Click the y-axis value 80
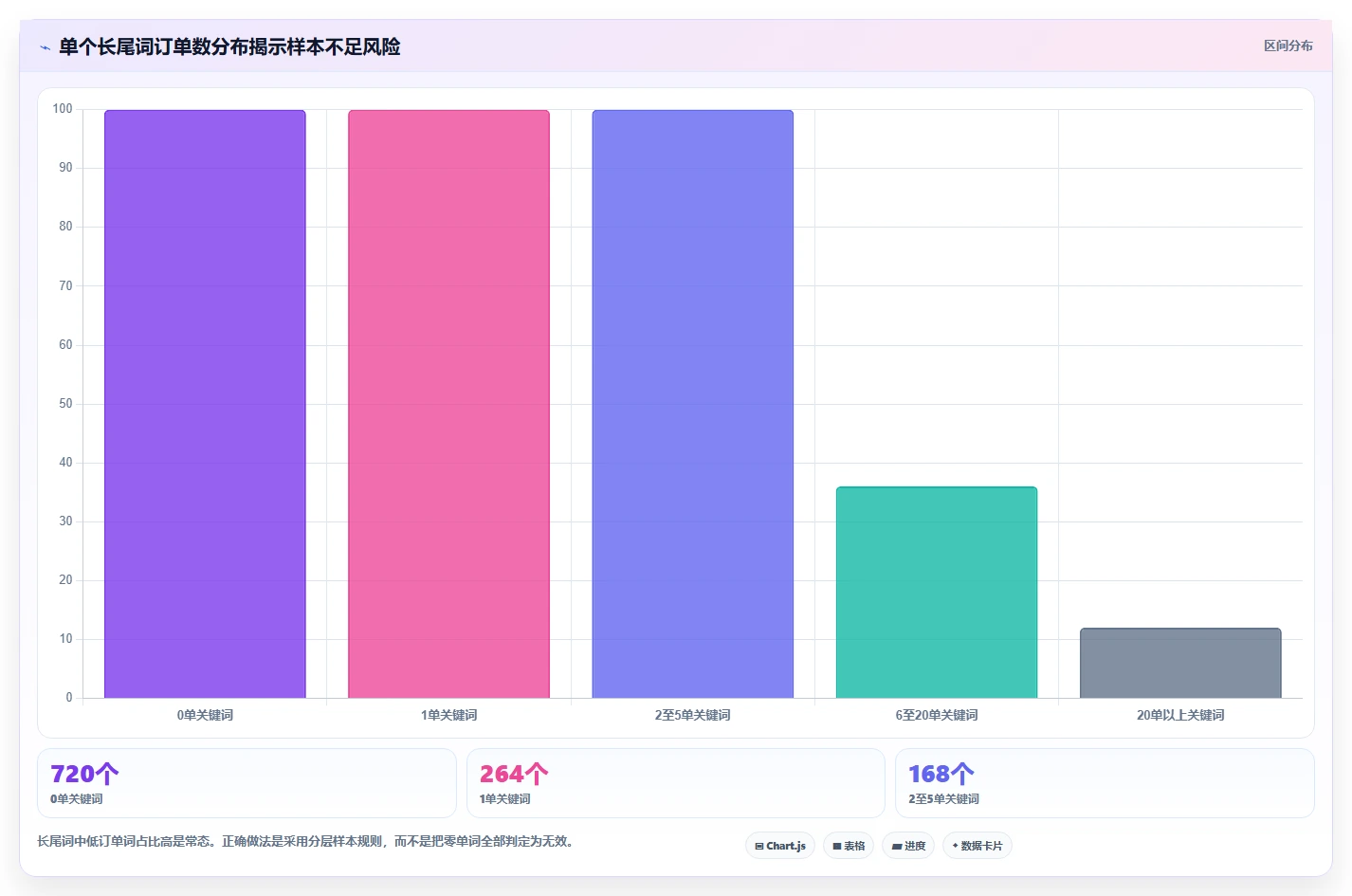Viewport: 1352px width, 896px height. click(x=65, y=227)
